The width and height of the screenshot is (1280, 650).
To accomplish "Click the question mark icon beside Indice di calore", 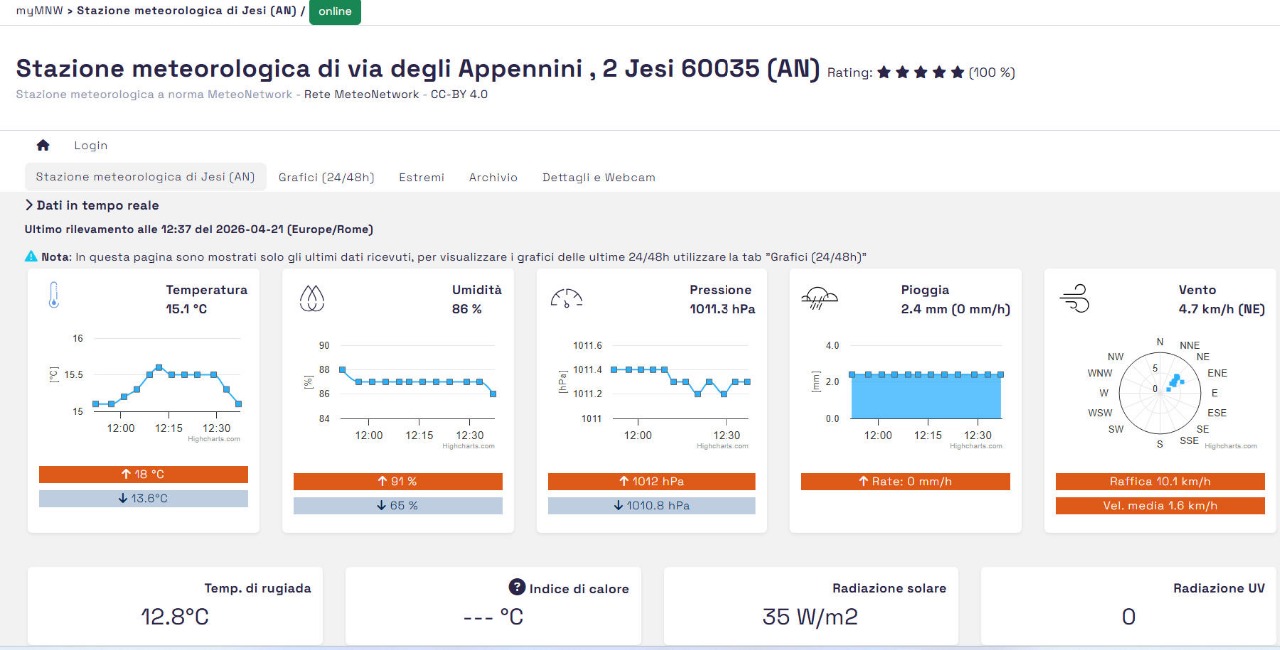I will (x=517, y=587).
